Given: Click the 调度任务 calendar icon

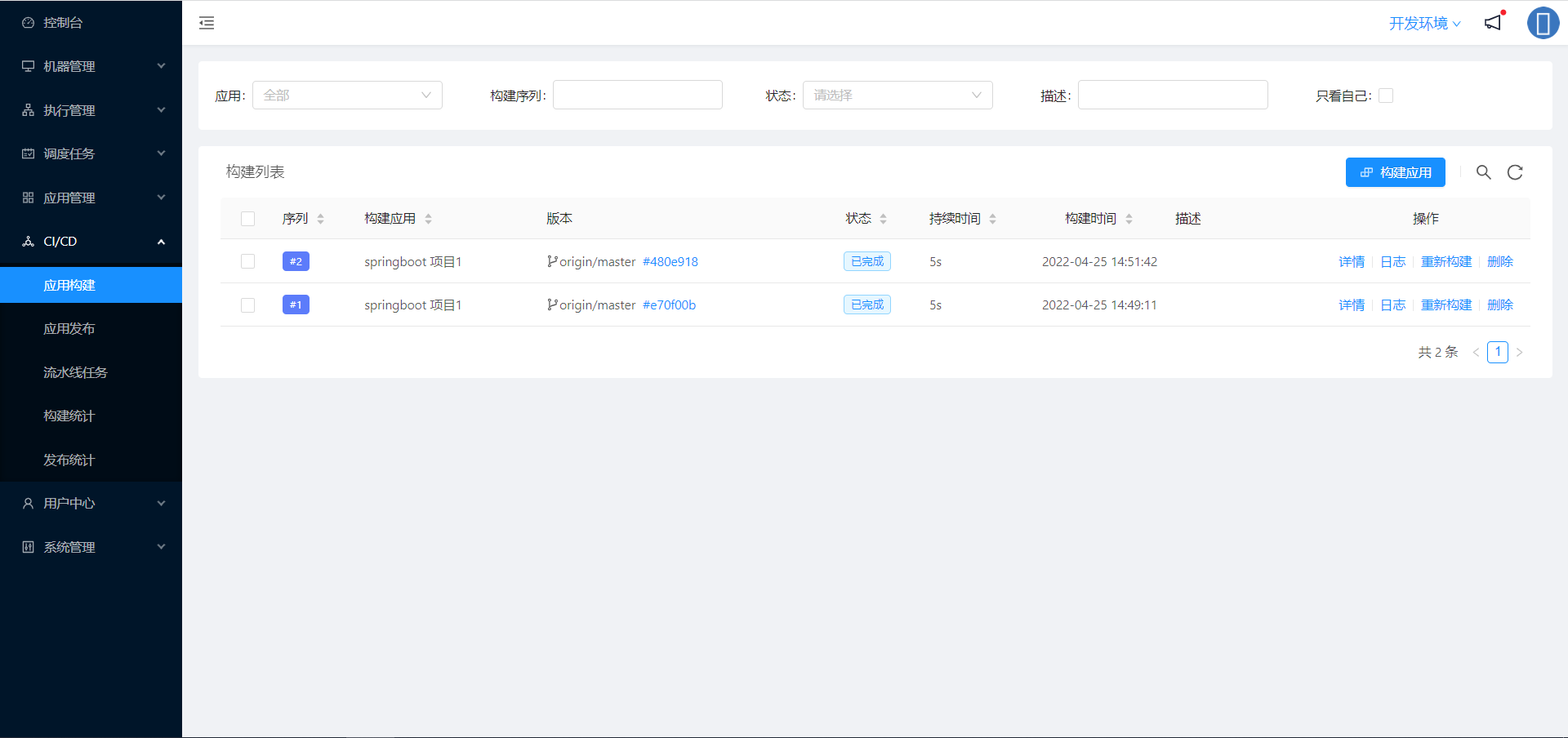Looking at the screenshot, I should click(28, 153).
